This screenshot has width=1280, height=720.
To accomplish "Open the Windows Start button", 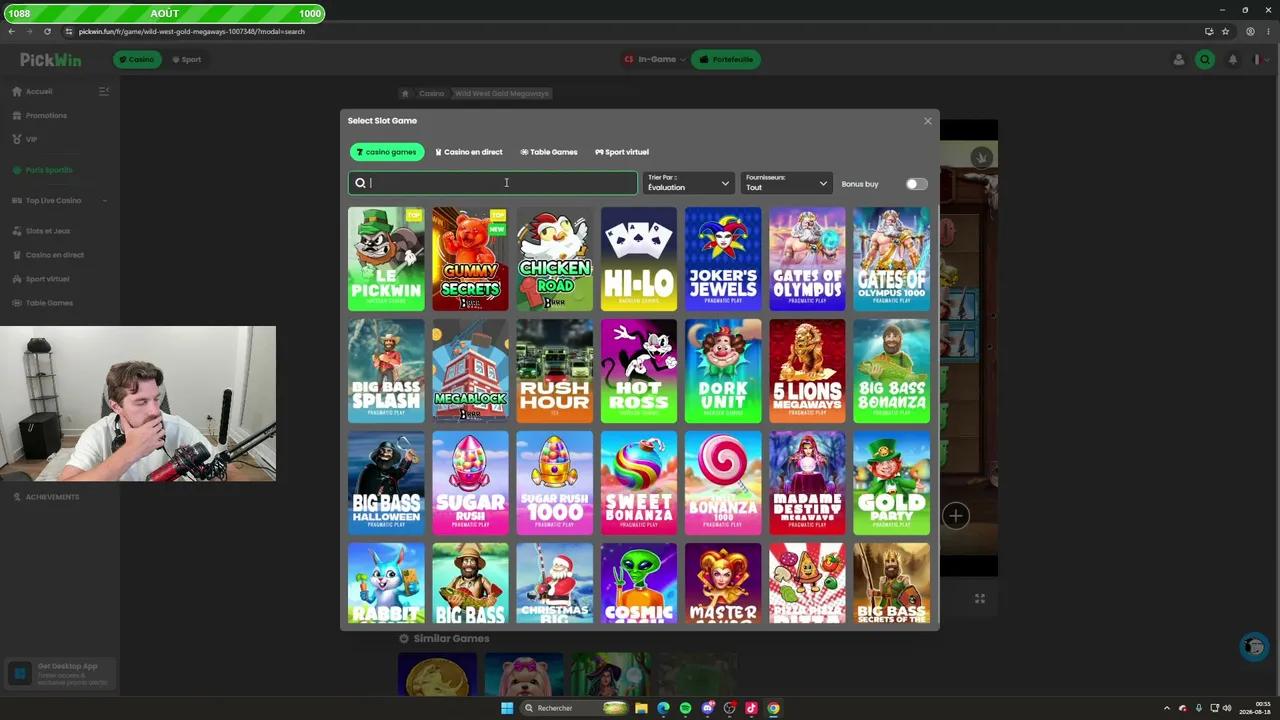I will click(x=507, y=708).
